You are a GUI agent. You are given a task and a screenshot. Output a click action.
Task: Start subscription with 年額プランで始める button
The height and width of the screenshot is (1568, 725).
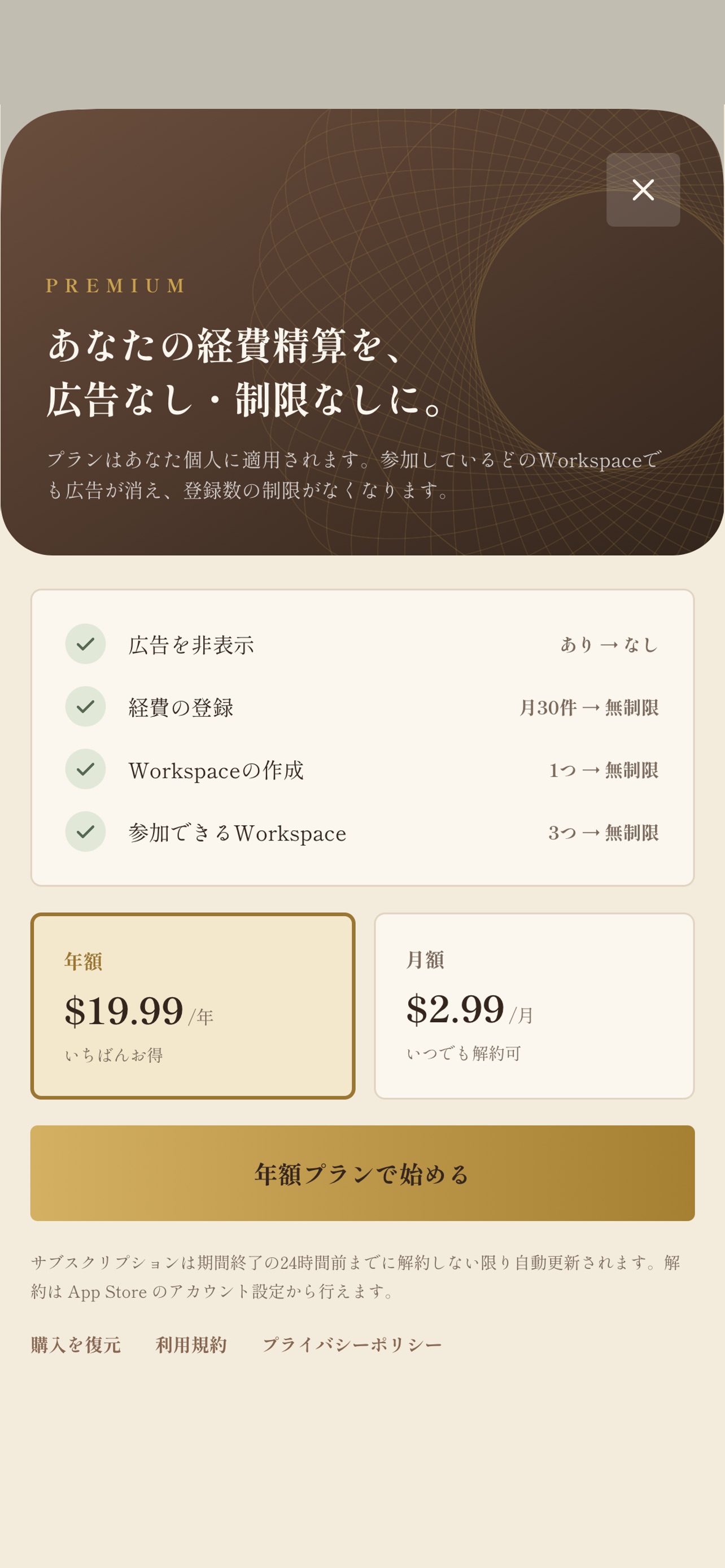click(362, 1173)
